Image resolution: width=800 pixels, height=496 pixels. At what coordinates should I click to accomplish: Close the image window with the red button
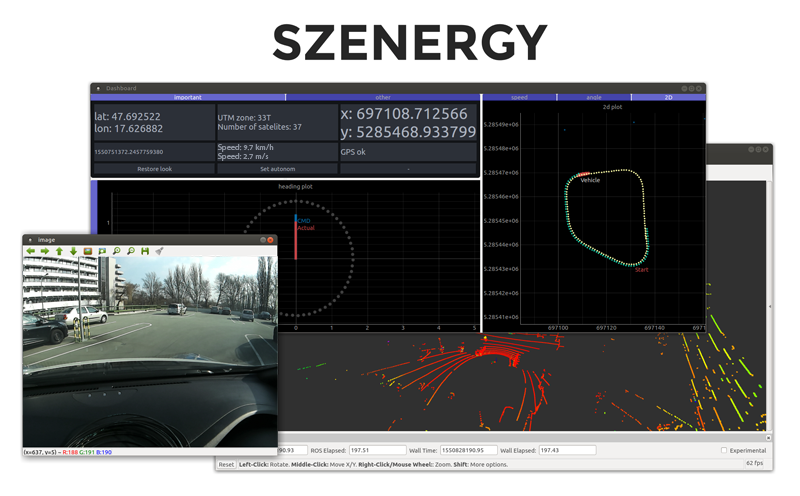(x=270, y=240)
